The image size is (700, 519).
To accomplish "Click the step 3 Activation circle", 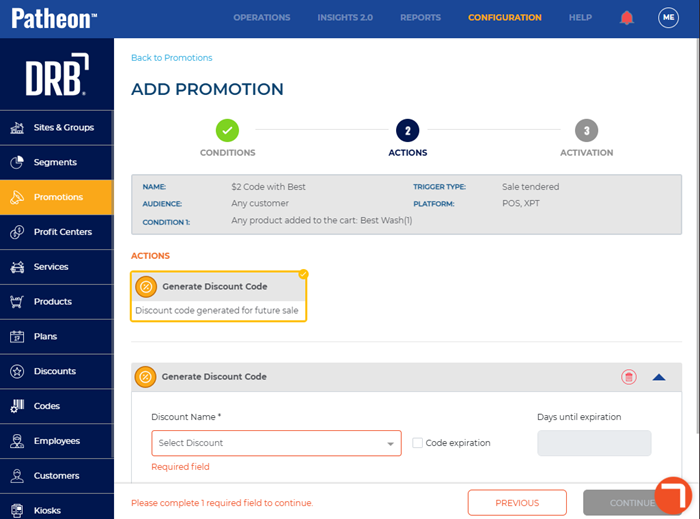I will click(587, 130).
